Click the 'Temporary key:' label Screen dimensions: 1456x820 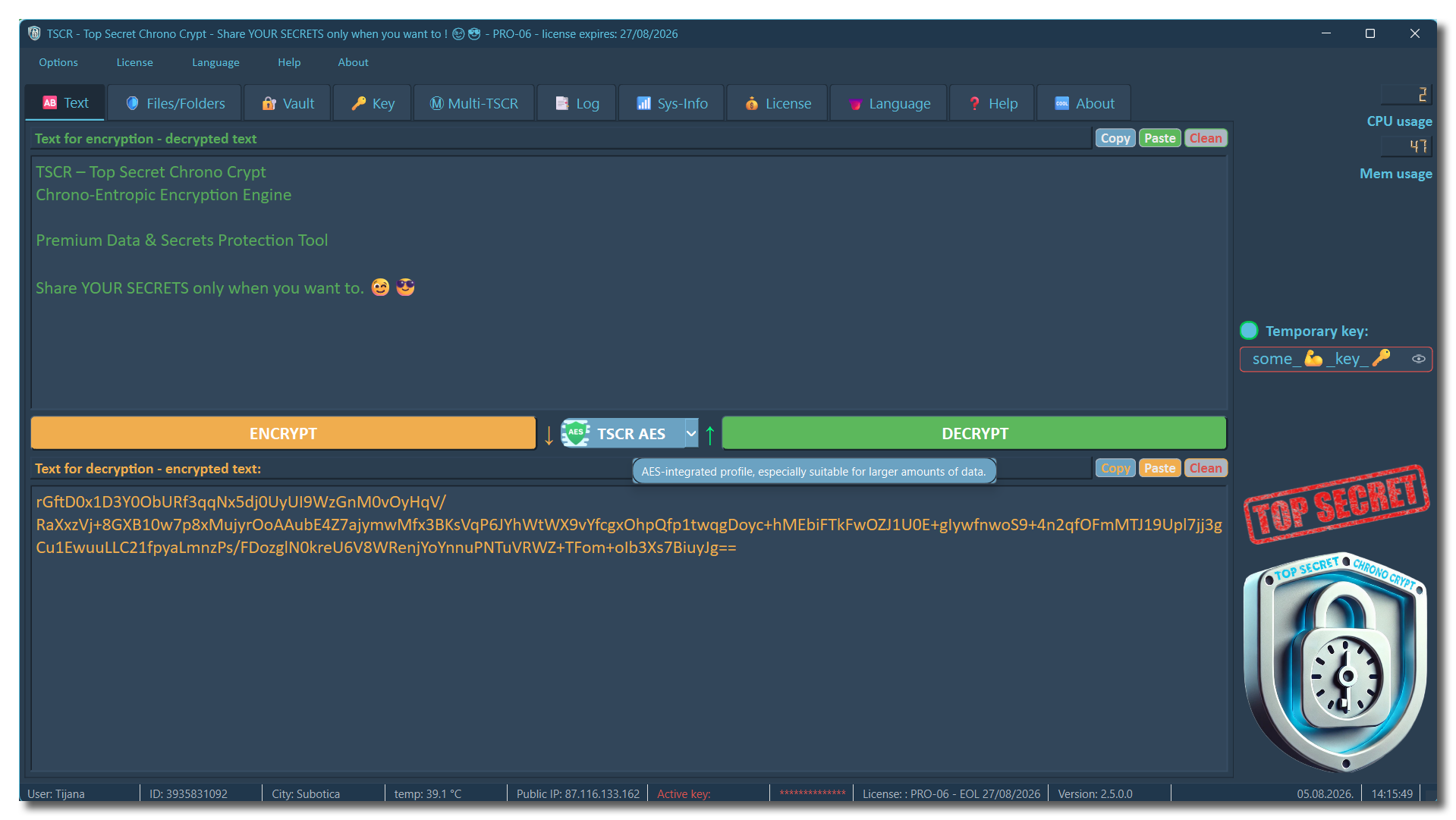1316,331
